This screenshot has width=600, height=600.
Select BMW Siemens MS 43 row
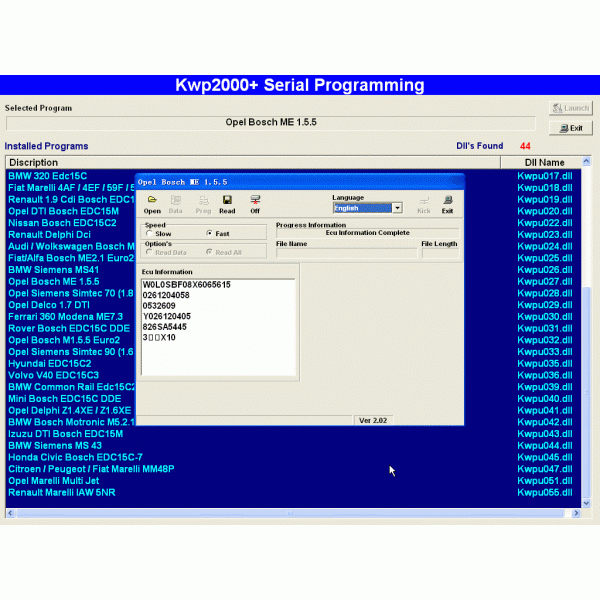tap(55, 446)
